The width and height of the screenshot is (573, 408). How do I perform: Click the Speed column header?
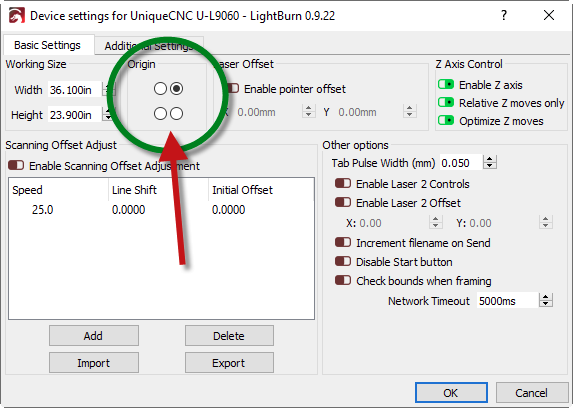(58, 190)
